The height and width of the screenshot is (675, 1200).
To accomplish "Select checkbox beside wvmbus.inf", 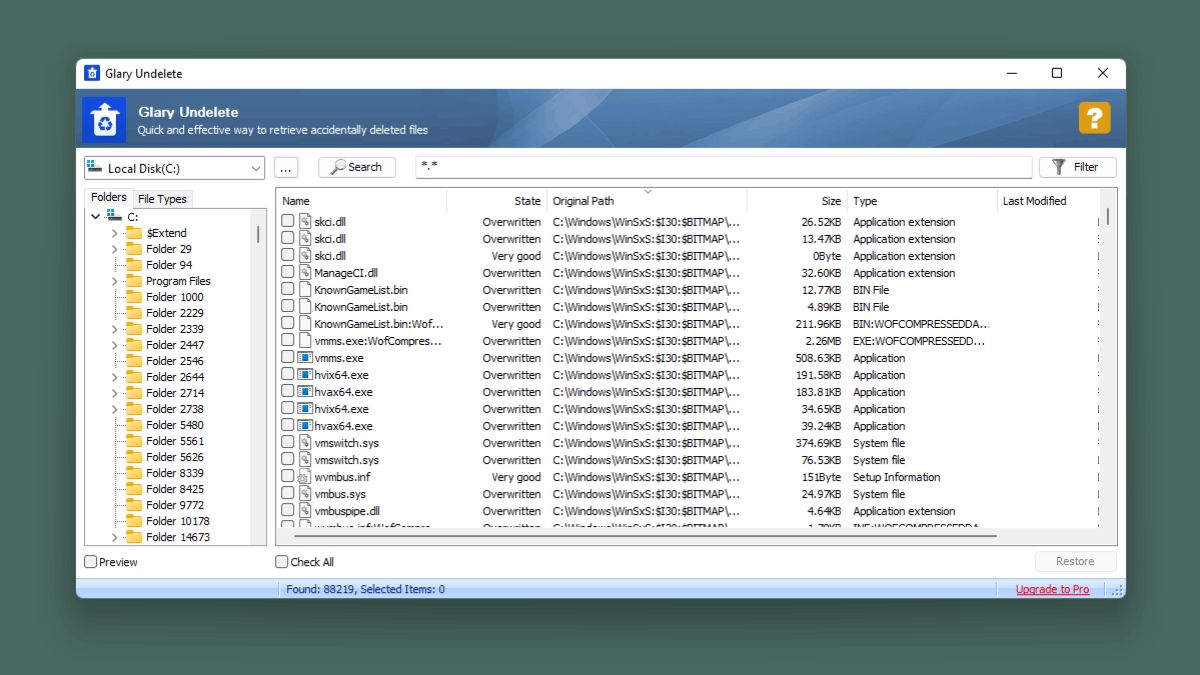I will click(x=288, y=477).
